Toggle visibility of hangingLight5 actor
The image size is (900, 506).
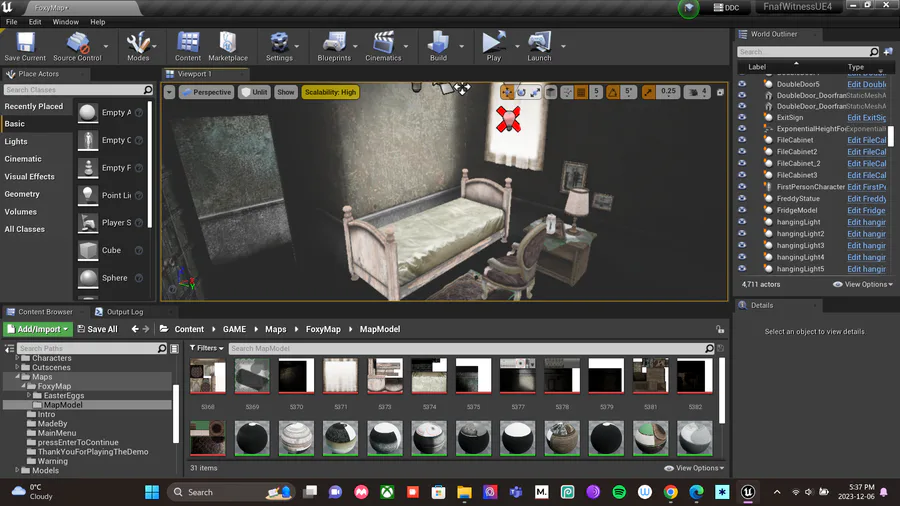coord(742,268)
